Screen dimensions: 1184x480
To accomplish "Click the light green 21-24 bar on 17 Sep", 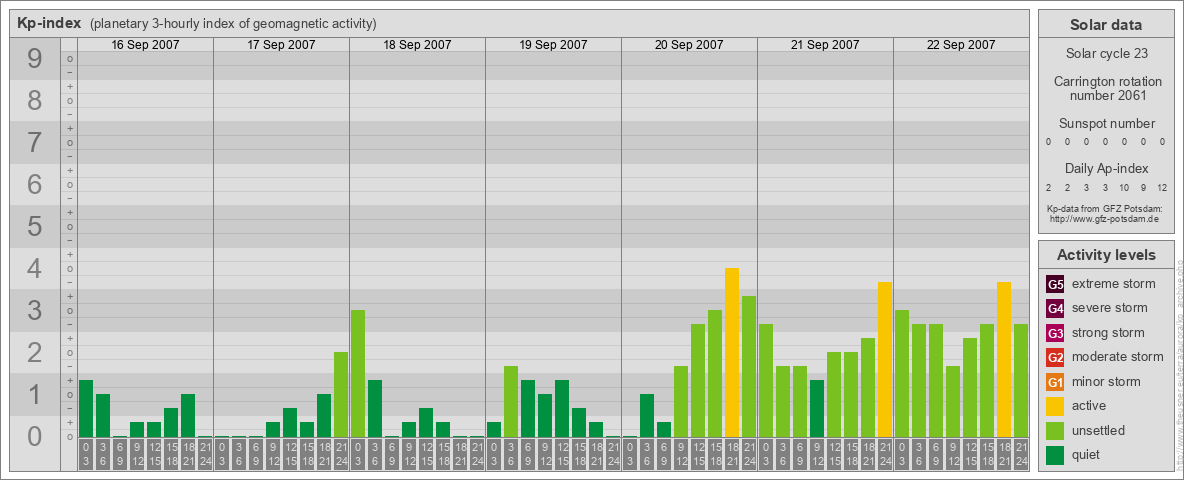I will pos(341,395).
